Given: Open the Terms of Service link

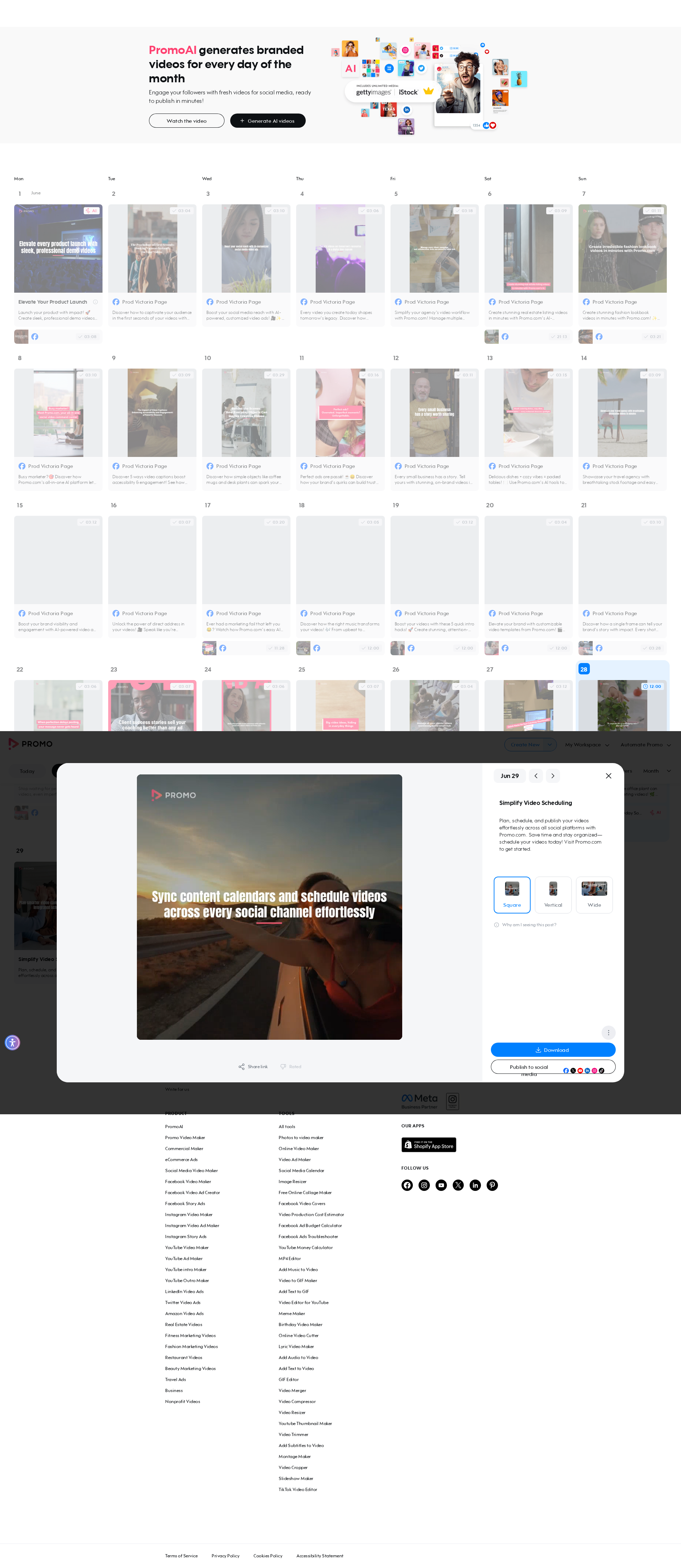Looking at the screenshot, I should click(181, 1556).
